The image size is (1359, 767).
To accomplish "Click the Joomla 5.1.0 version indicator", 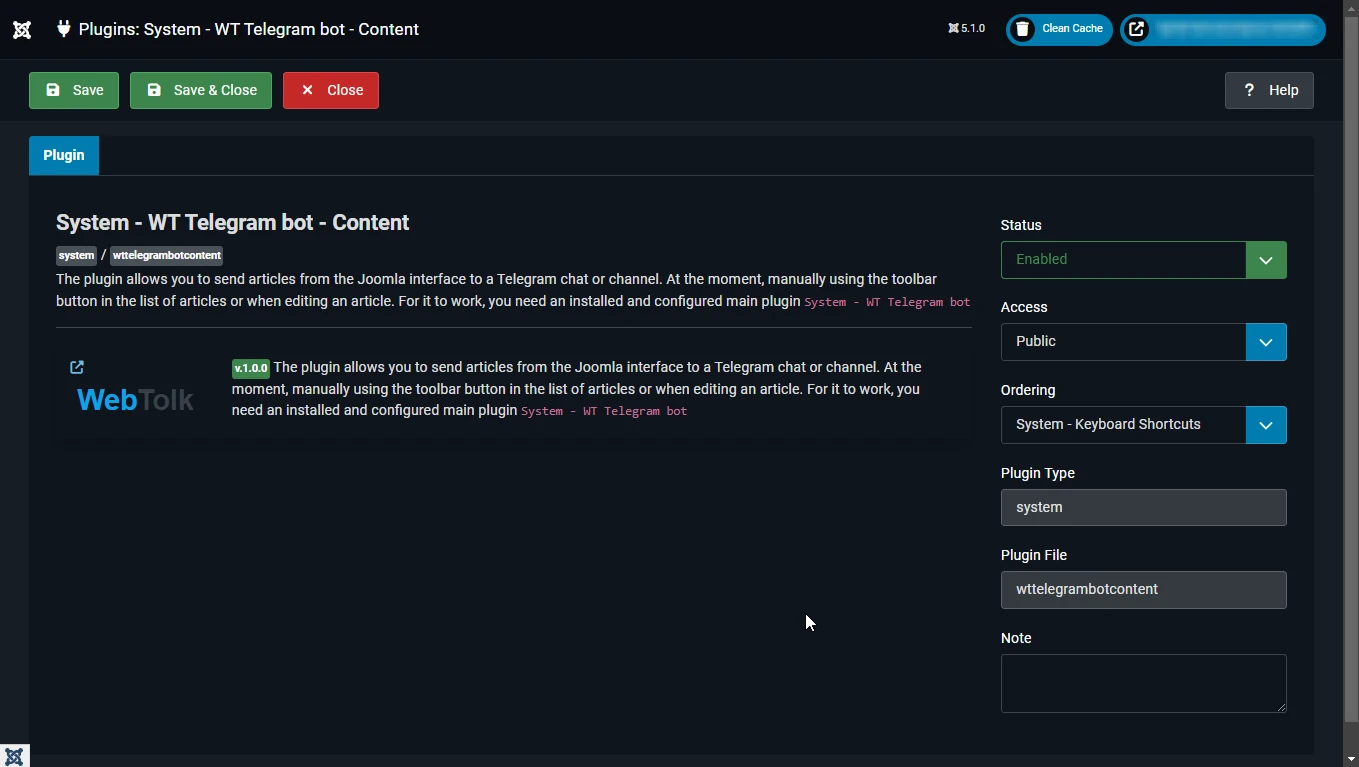I will pyautogui.click(x=967, y=29).
